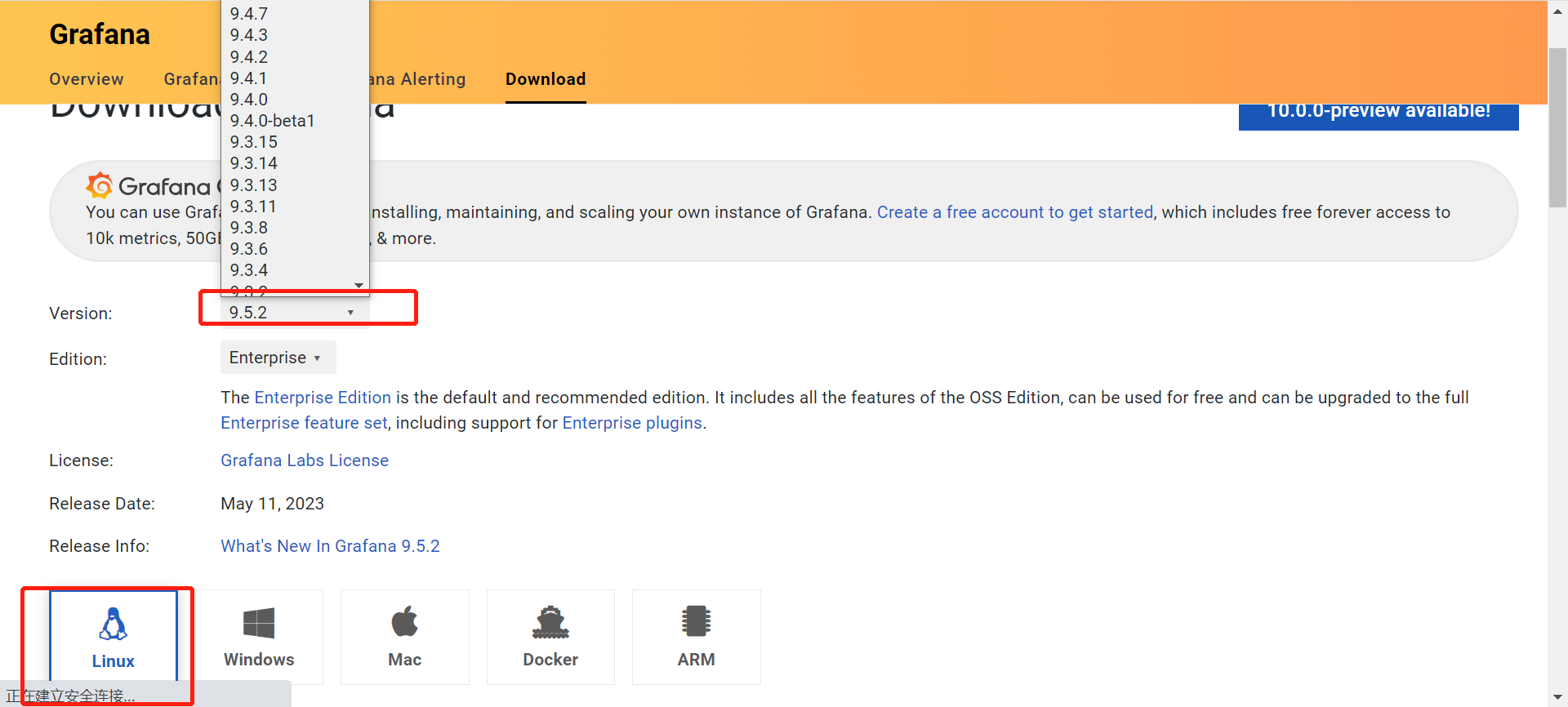Pick the Mac apple platform icon
Viewport: 1568px width, 707px height.
point(404,623)
